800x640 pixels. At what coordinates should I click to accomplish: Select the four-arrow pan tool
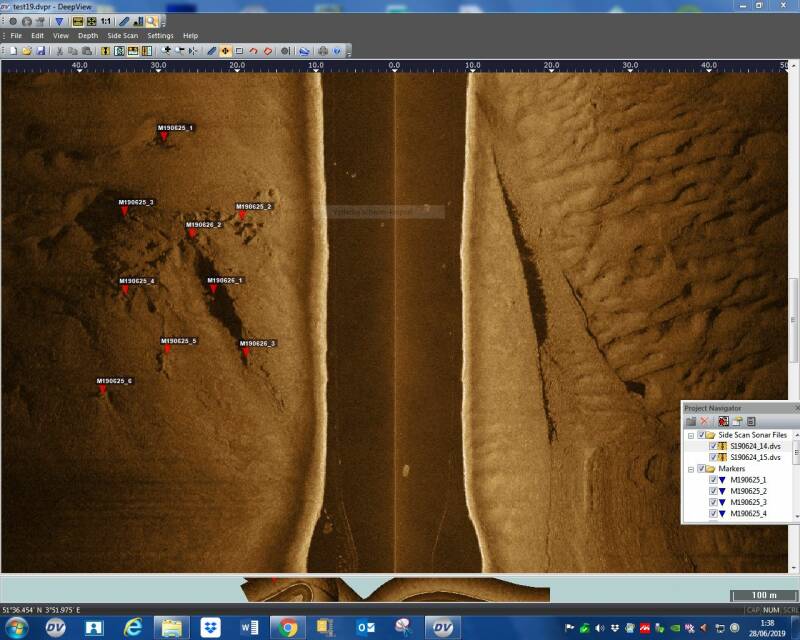point(225,51)
